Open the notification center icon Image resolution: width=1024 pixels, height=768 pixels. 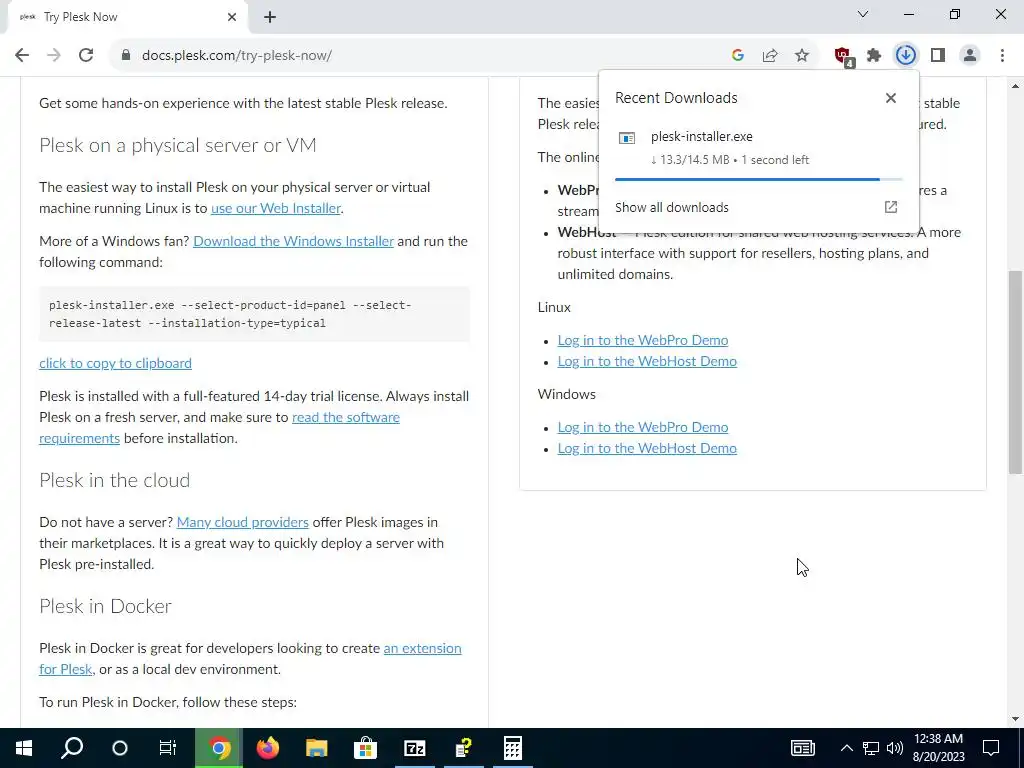(991, 748)
